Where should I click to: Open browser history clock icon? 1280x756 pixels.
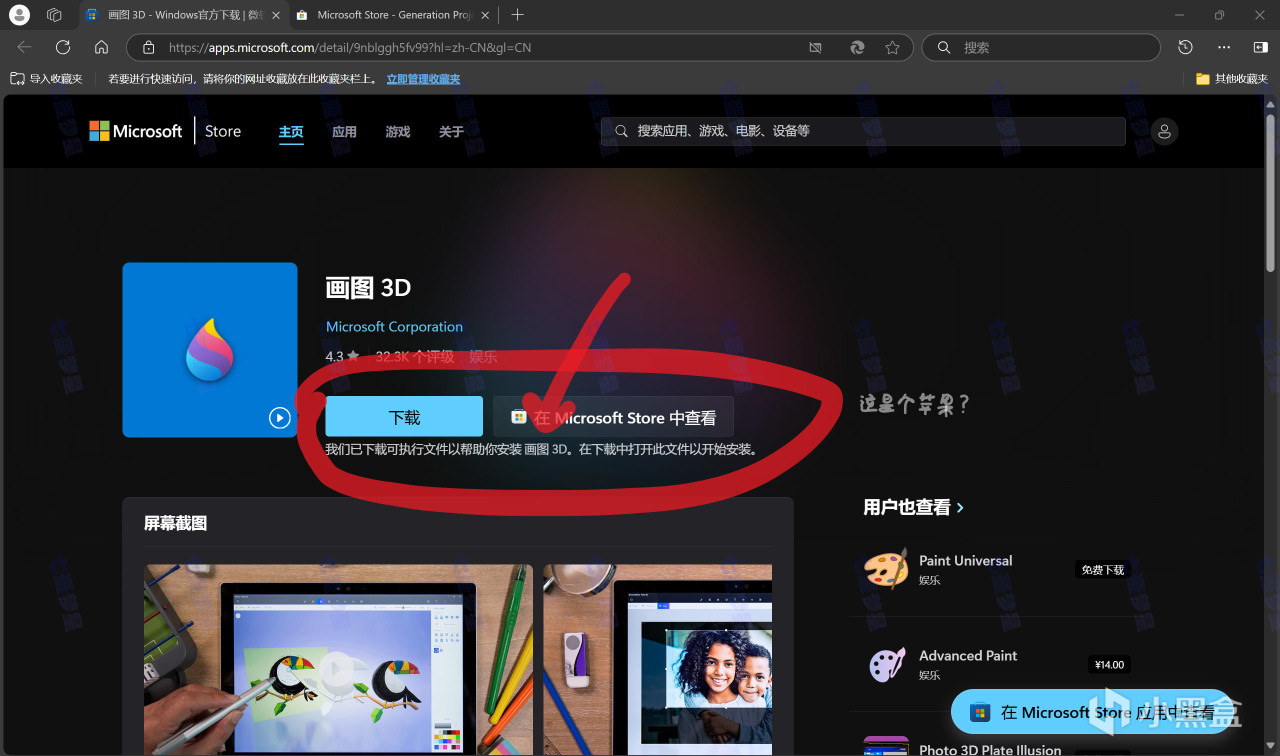tap(1185, 47)
